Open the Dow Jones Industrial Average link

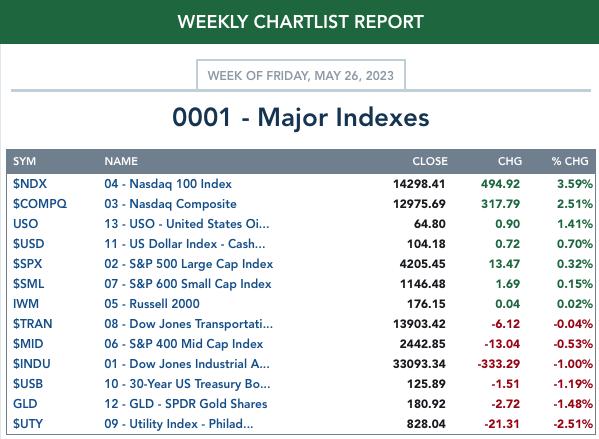coord(187,364)
